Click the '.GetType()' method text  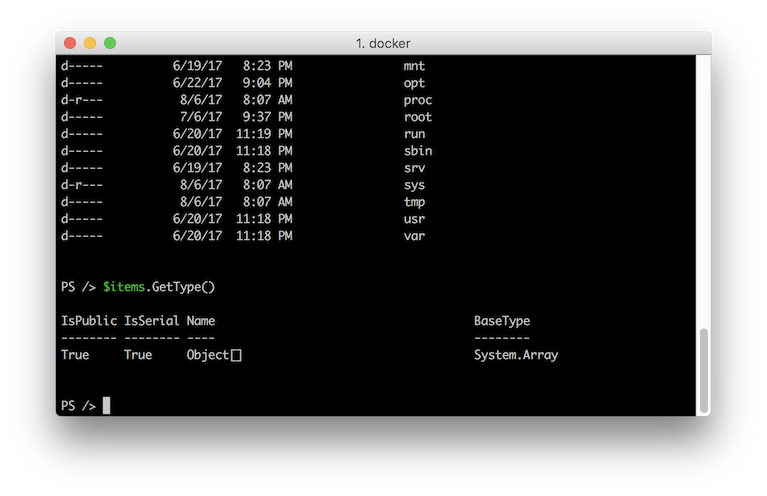[180, 287]
